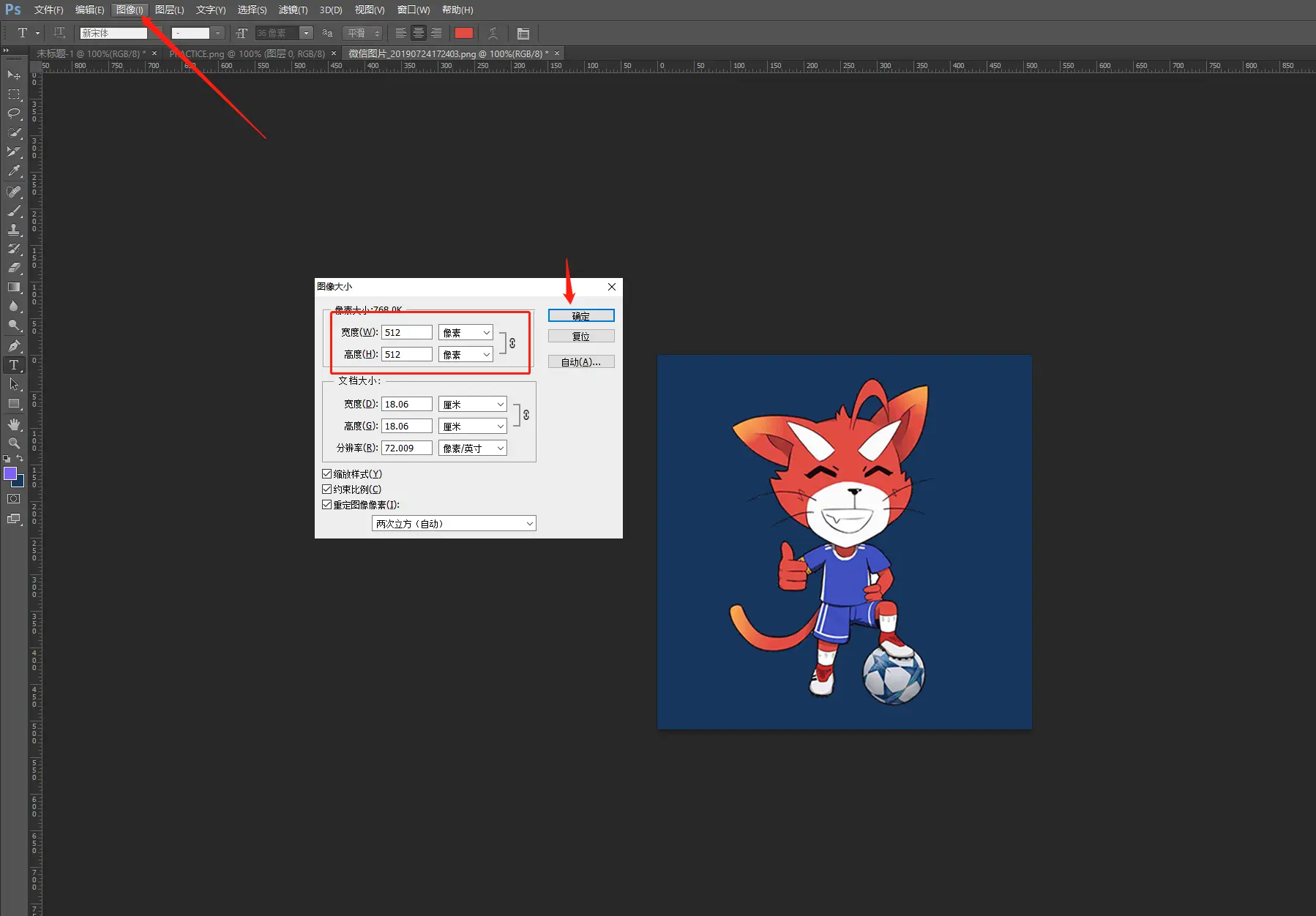Uncheck the 缩放样式 checkbox

point(327,474)
